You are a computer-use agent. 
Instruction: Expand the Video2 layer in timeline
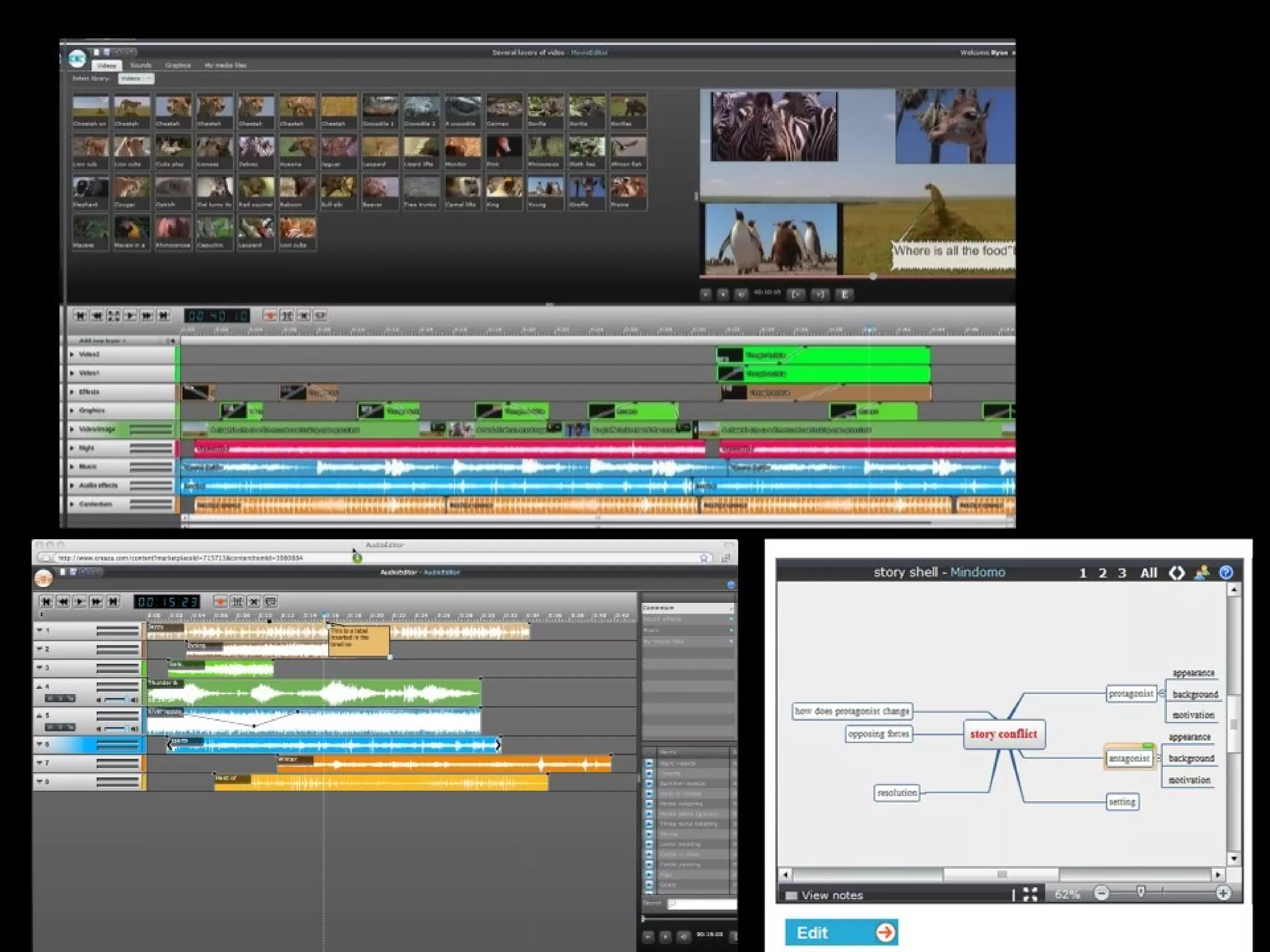point(73,355)
